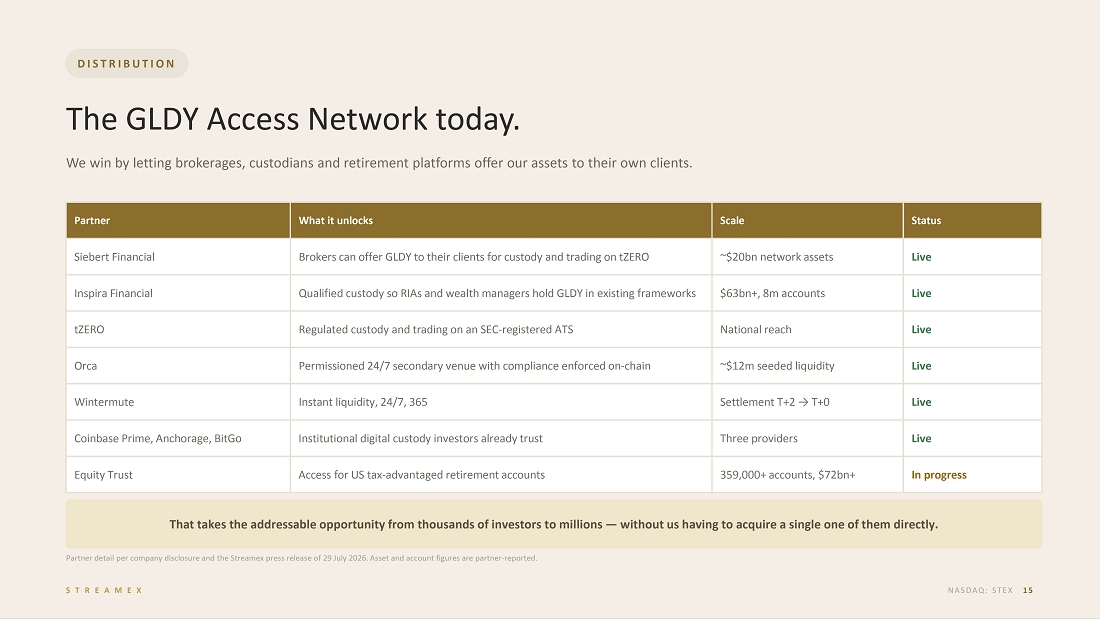Select 'Coinbase Prime, Anchorage, BitGo' cell
Viewport: 1100px width, 619px height.
point(178,439)
